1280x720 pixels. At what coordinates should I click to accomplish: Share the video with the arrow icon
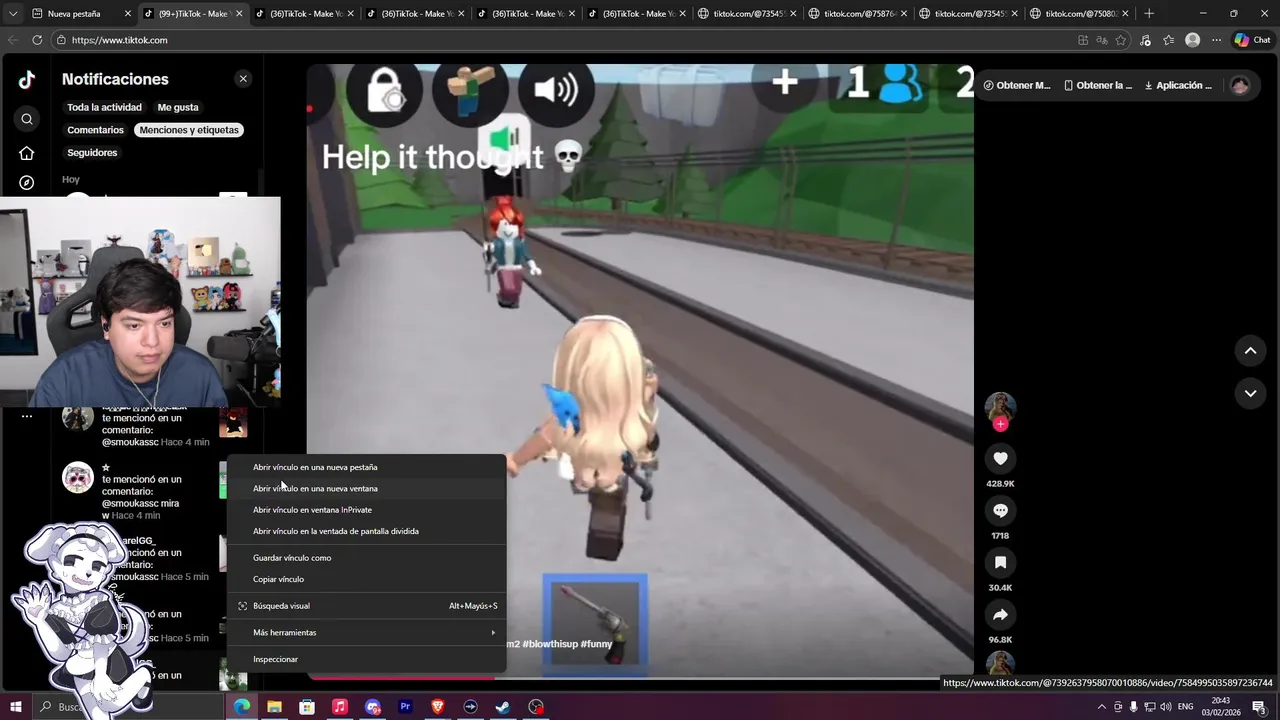pos(1000,614)
